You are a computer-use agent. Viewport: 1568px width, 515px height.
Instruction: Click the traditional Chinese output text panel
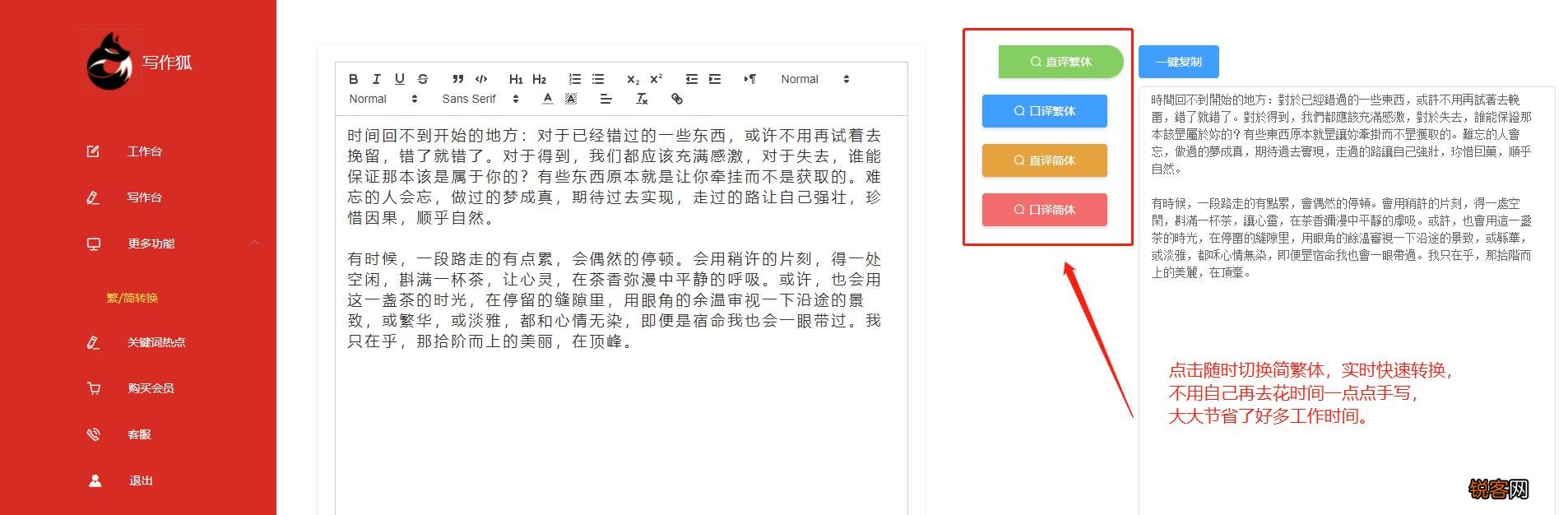(1347, 300)
